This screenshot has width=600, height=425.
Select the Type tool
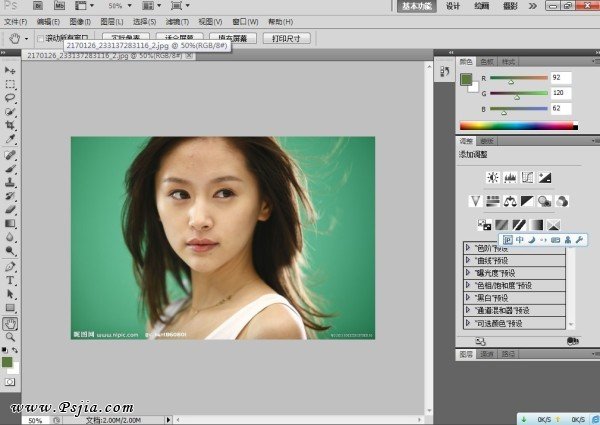click(10, 280)
